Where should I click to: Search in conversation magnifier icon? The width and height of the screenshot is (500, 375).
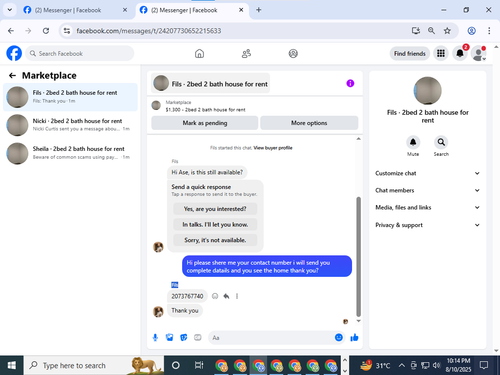[x=441, y=142]
